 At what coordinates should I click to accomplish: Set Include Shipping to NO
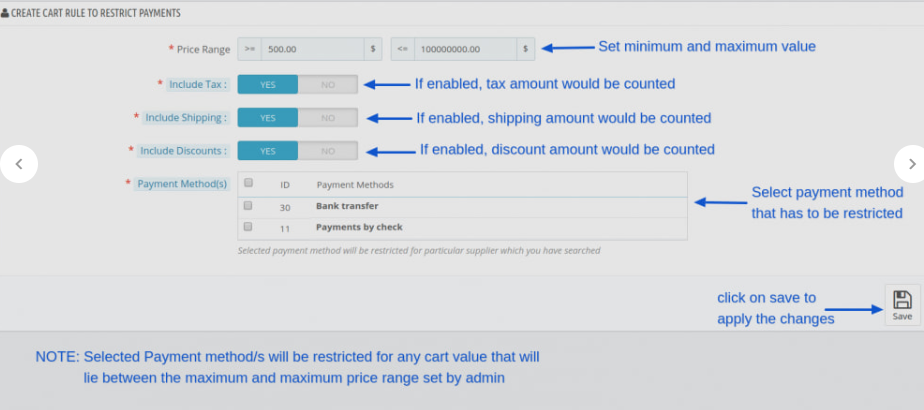(x=327, y=118)
